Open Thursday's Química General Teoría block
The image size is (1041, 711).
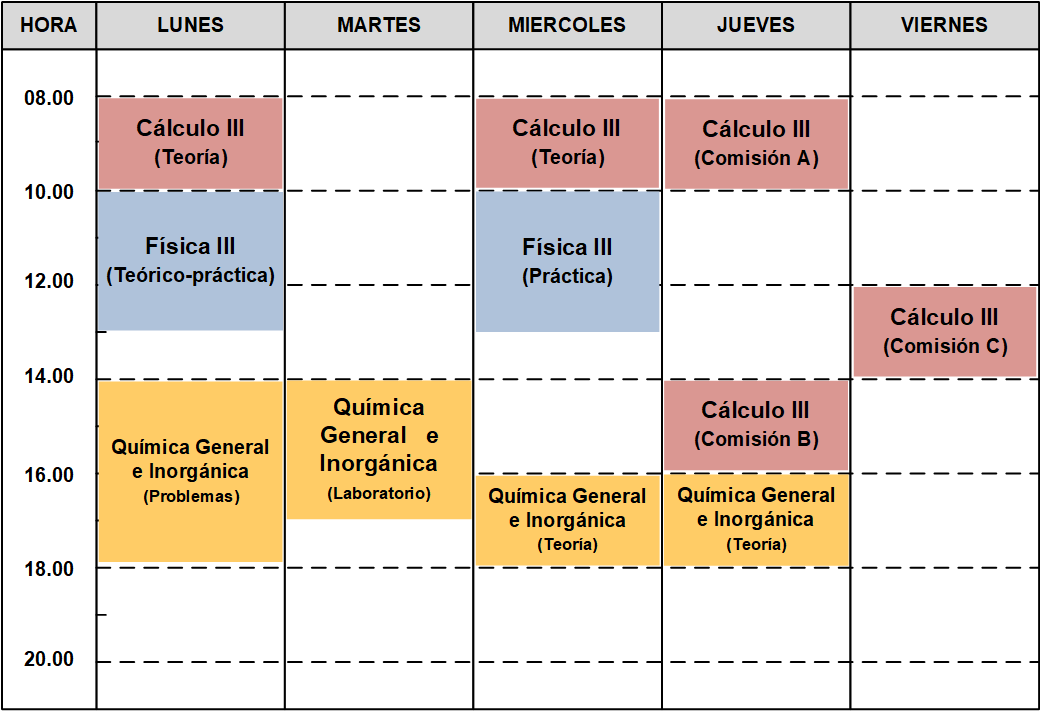click(756, 520)
